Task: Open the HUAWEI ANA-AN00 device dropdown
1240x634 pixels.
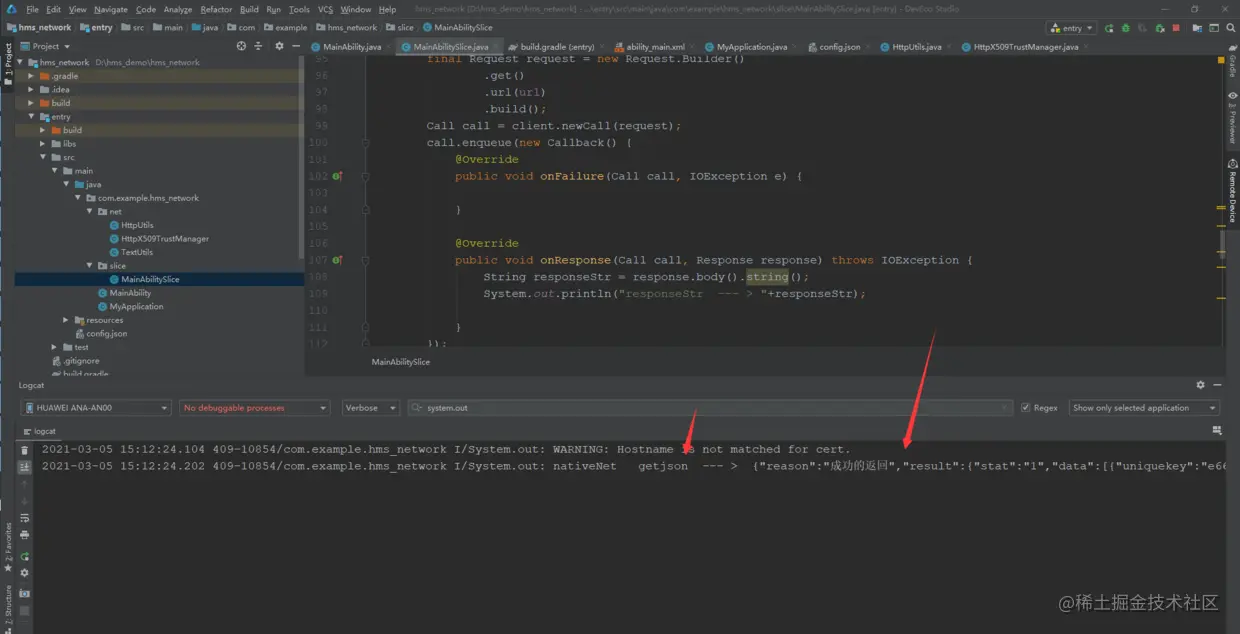Action: pos(96,408)
